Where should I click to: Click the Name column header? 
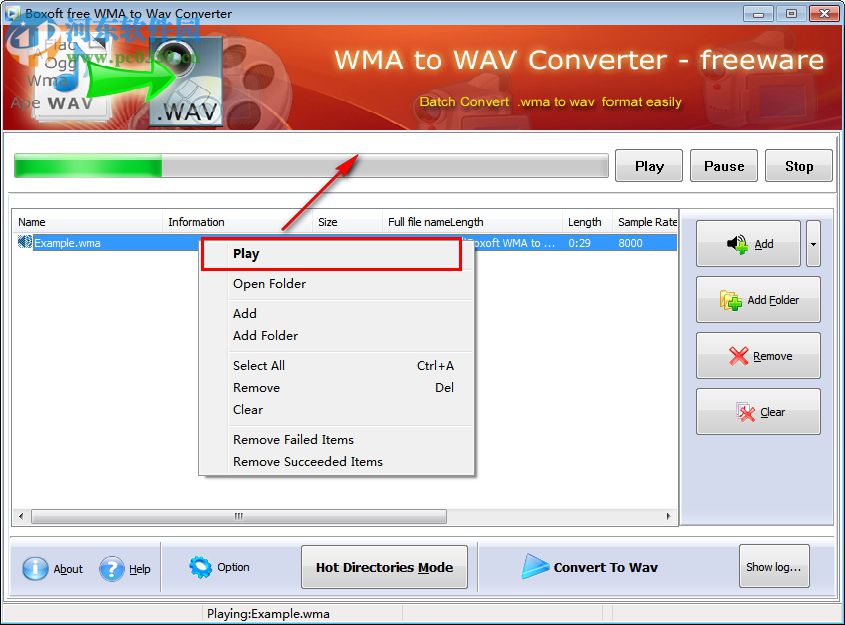[30, 222]
